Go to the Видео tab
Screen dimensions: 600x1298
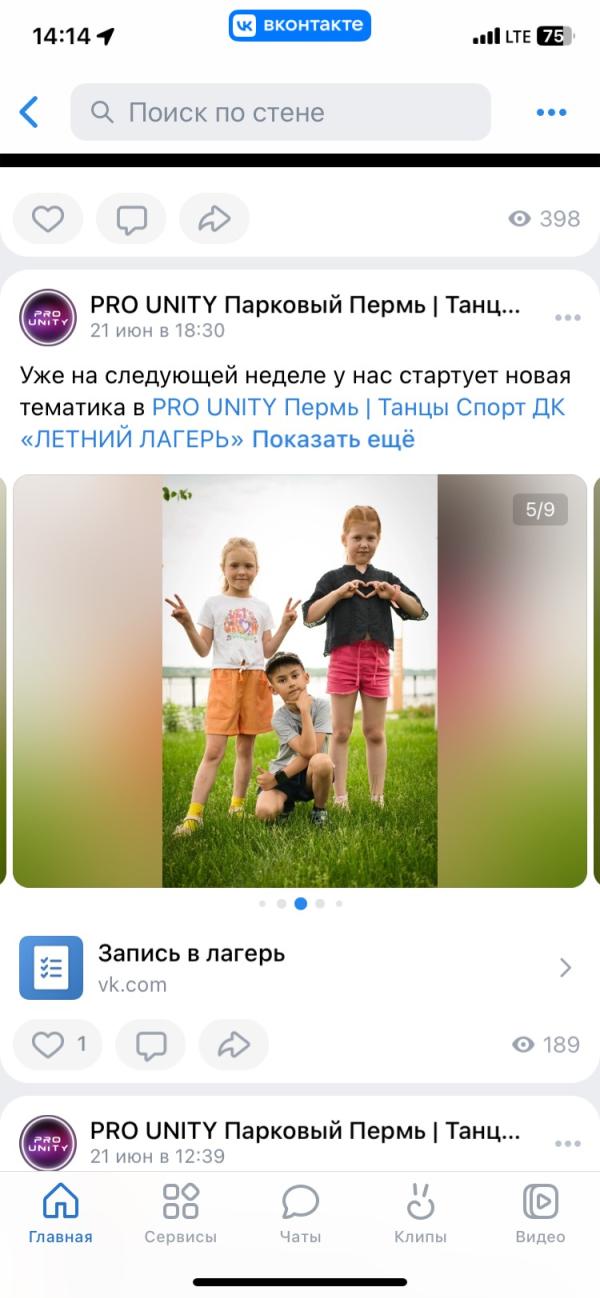[540, 1214]
